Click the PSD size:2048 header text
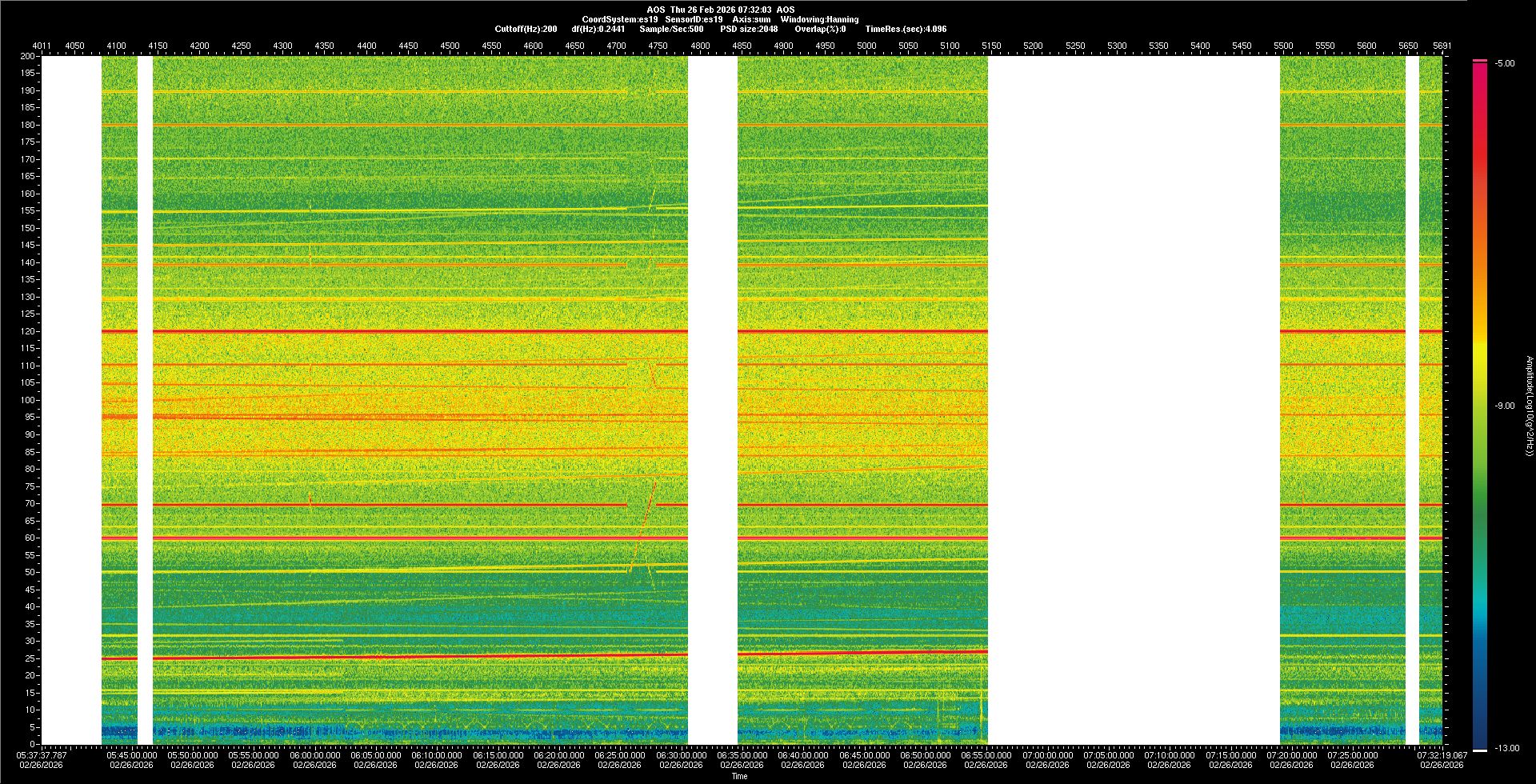Image resolution: width=1536 pixels, height=784 pixels. point(749,29)
